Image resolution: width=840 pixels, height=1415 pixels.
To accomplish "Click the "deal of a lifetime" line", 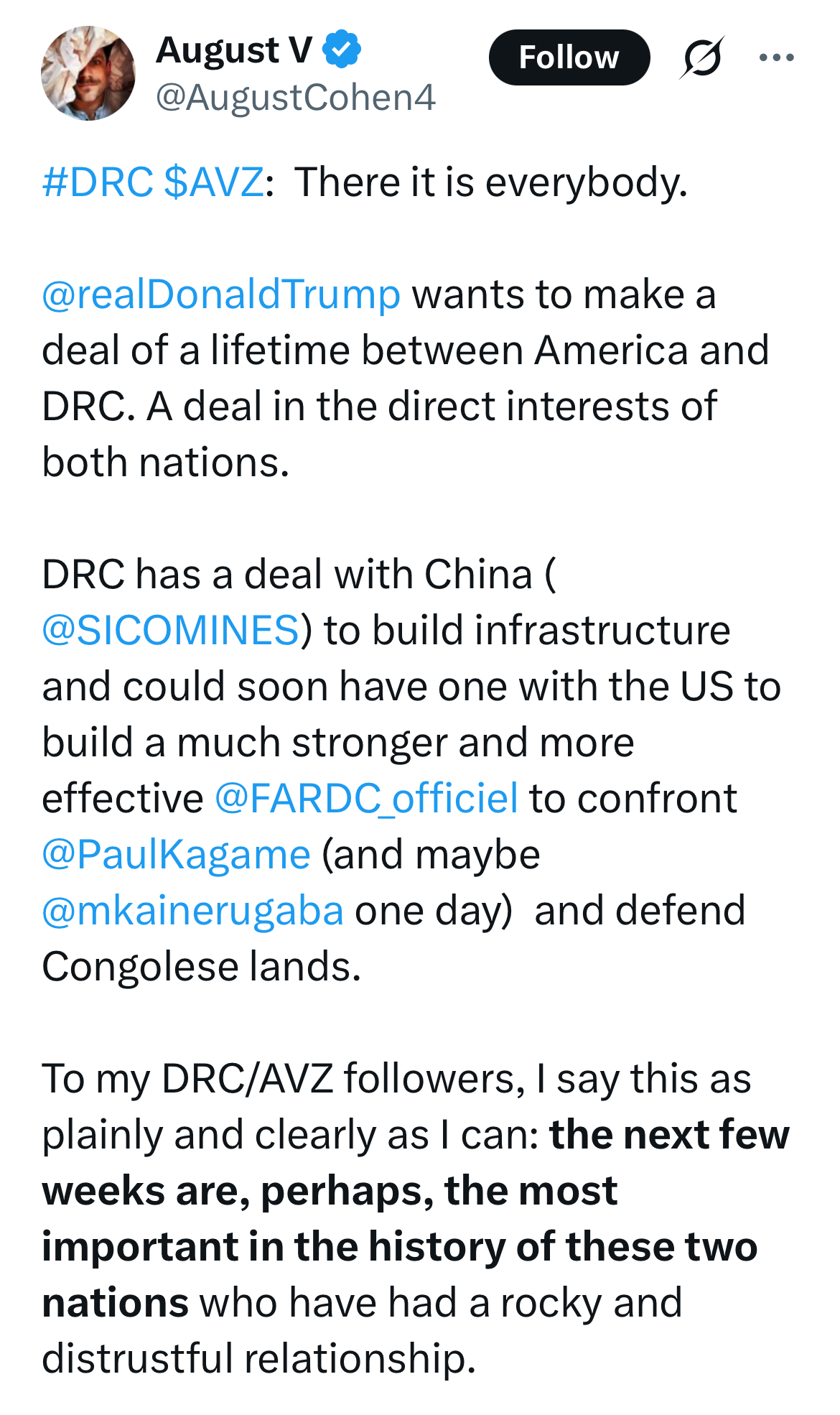I will (405, 351).
